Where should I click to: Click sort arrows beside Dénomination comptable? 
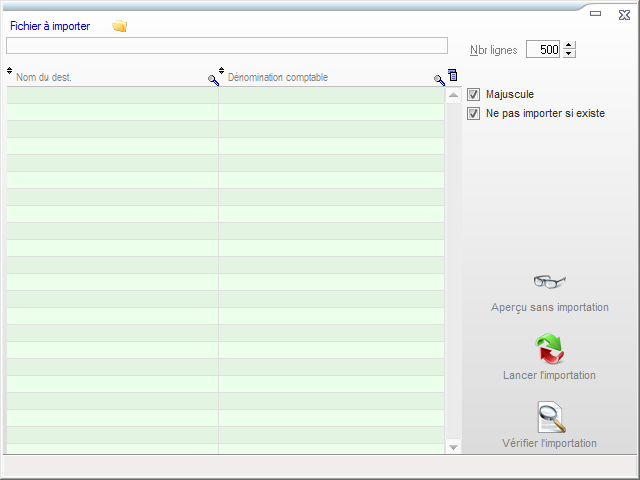point(222,71)
